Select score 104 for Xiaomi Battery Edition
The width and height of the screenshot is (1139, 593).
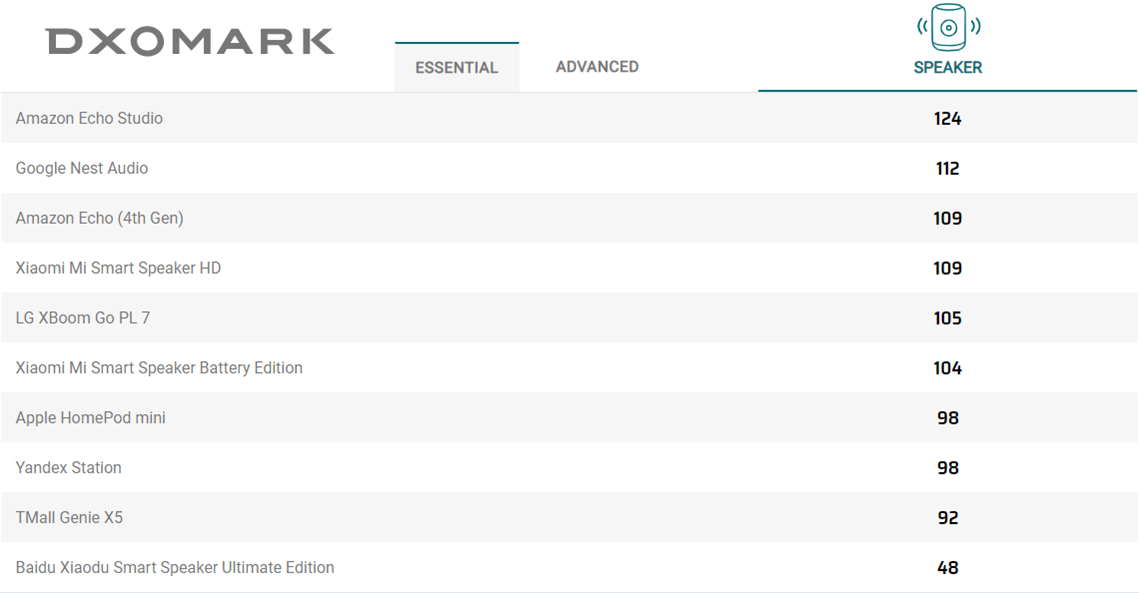click(948, 368)
